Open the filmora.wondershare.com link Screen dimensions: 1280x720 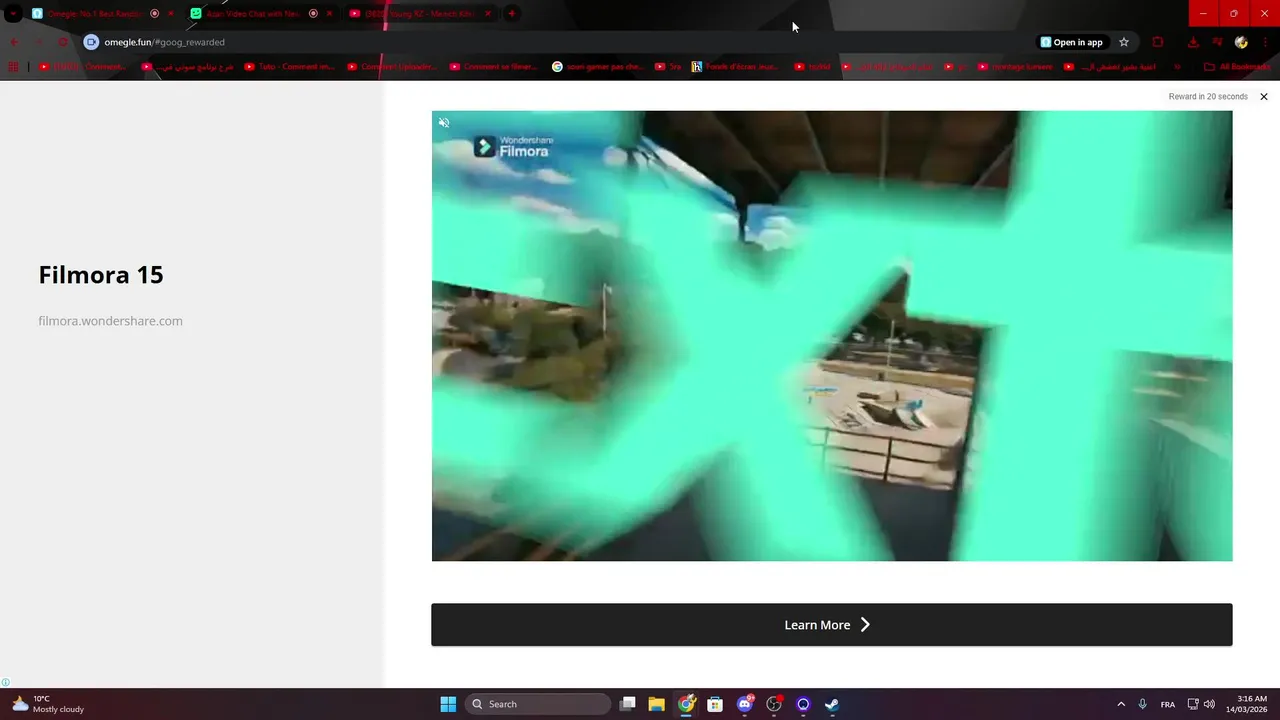click(x=110, y=321)
